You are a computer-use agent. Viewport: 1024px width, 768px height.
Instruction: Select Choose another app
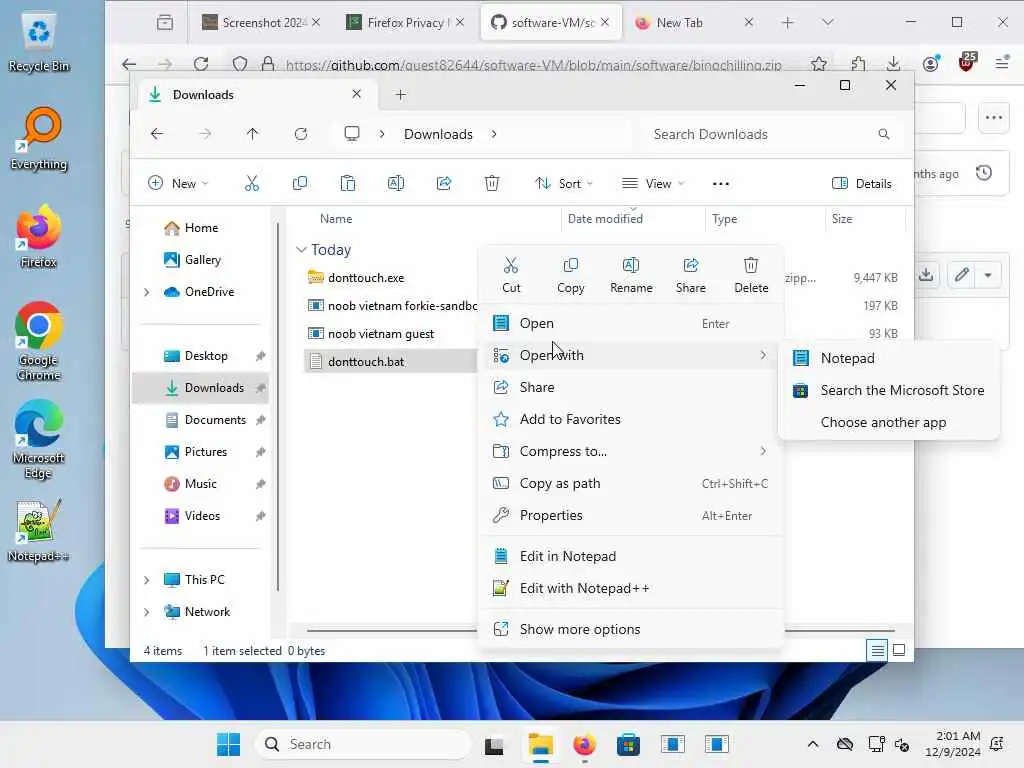coord(889,422)
